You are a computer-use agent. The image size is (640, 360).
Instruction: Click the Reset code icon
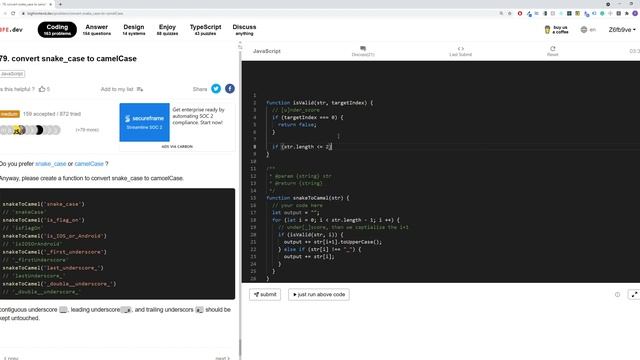pos(552,51)
